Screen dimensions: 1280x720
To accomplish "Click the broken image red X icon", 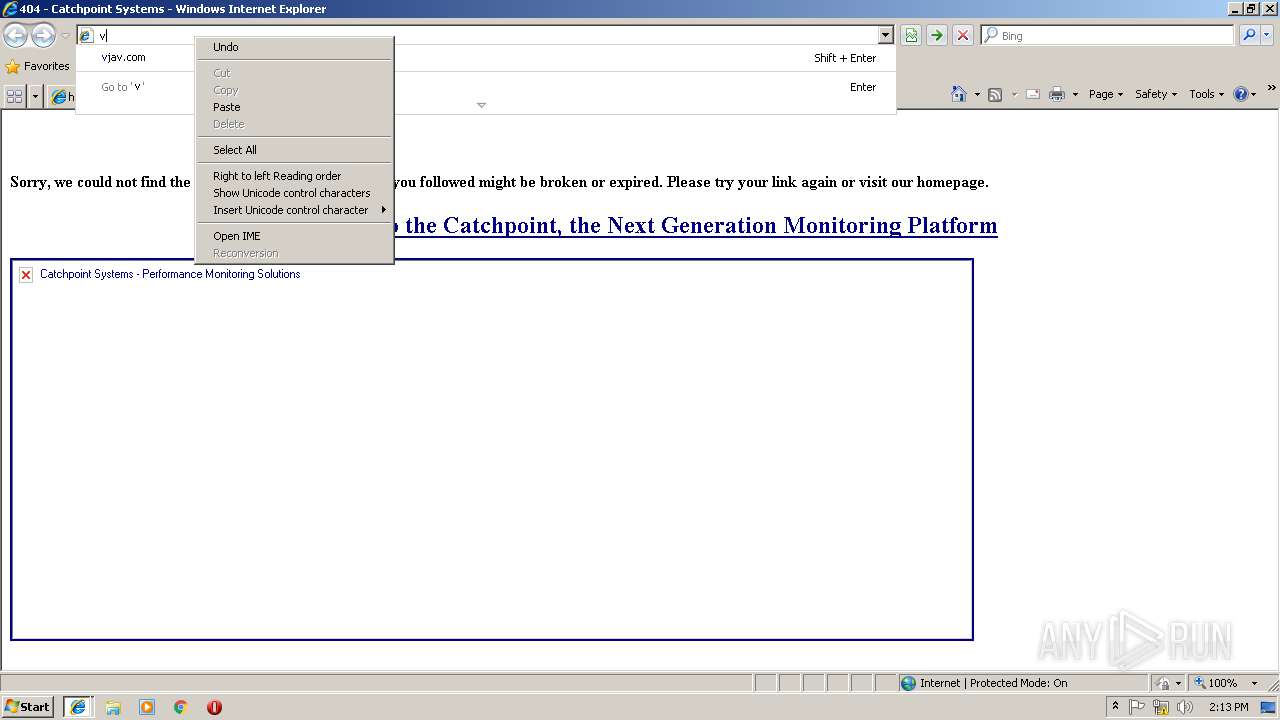I will pos(26,275).
